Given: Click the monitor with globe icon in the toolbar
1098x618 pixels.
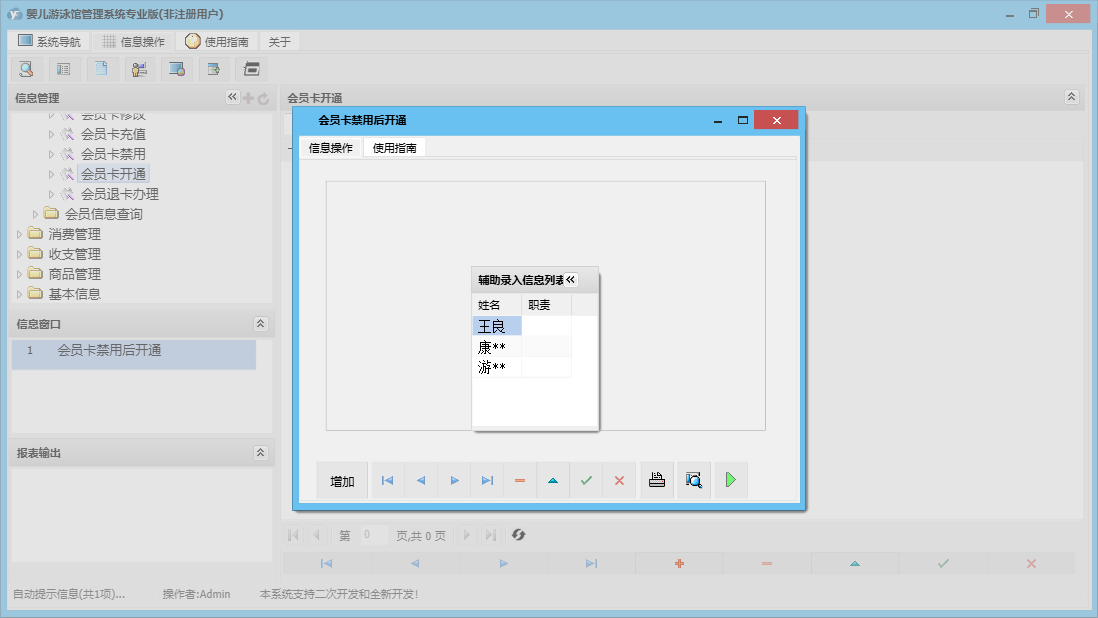Looking at the screenshot, I should [x=176, y=69].
